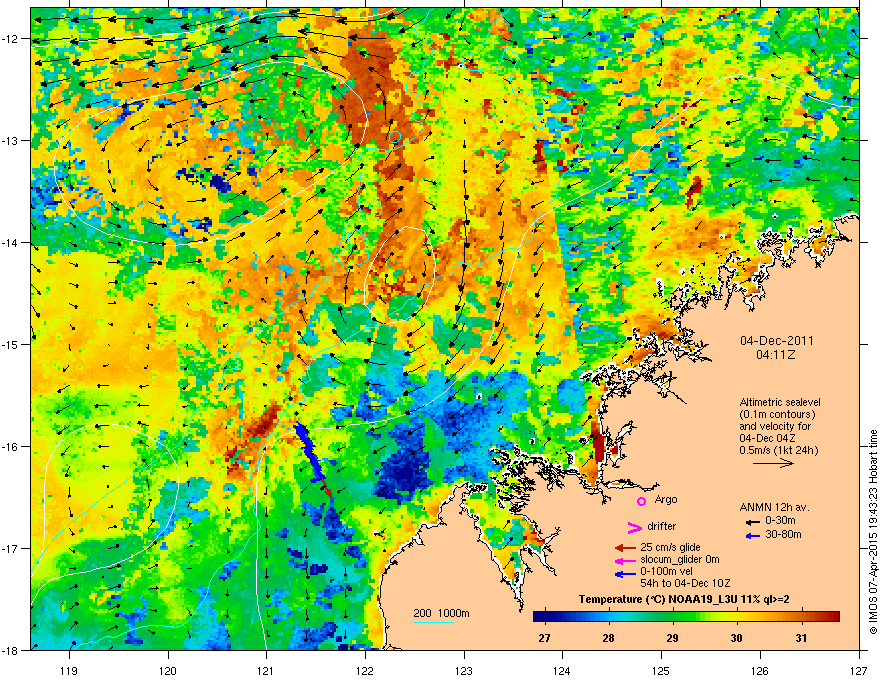The width and height of the screenshot is (880, 680).
Task: Click the '54h to 04-Dec 10Z' text
Action: (x=685, y=583)
